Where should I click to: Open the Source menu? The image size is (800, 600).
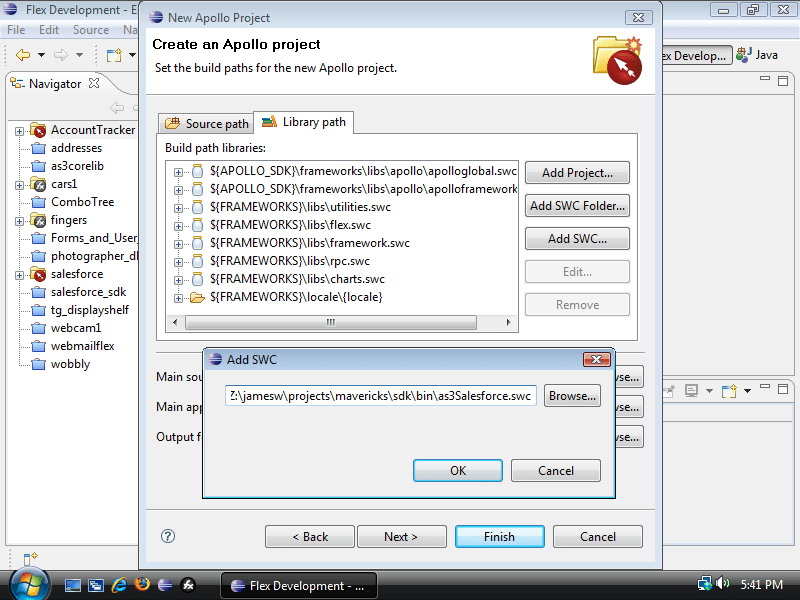pyautogui.click(x=90, y=30)
